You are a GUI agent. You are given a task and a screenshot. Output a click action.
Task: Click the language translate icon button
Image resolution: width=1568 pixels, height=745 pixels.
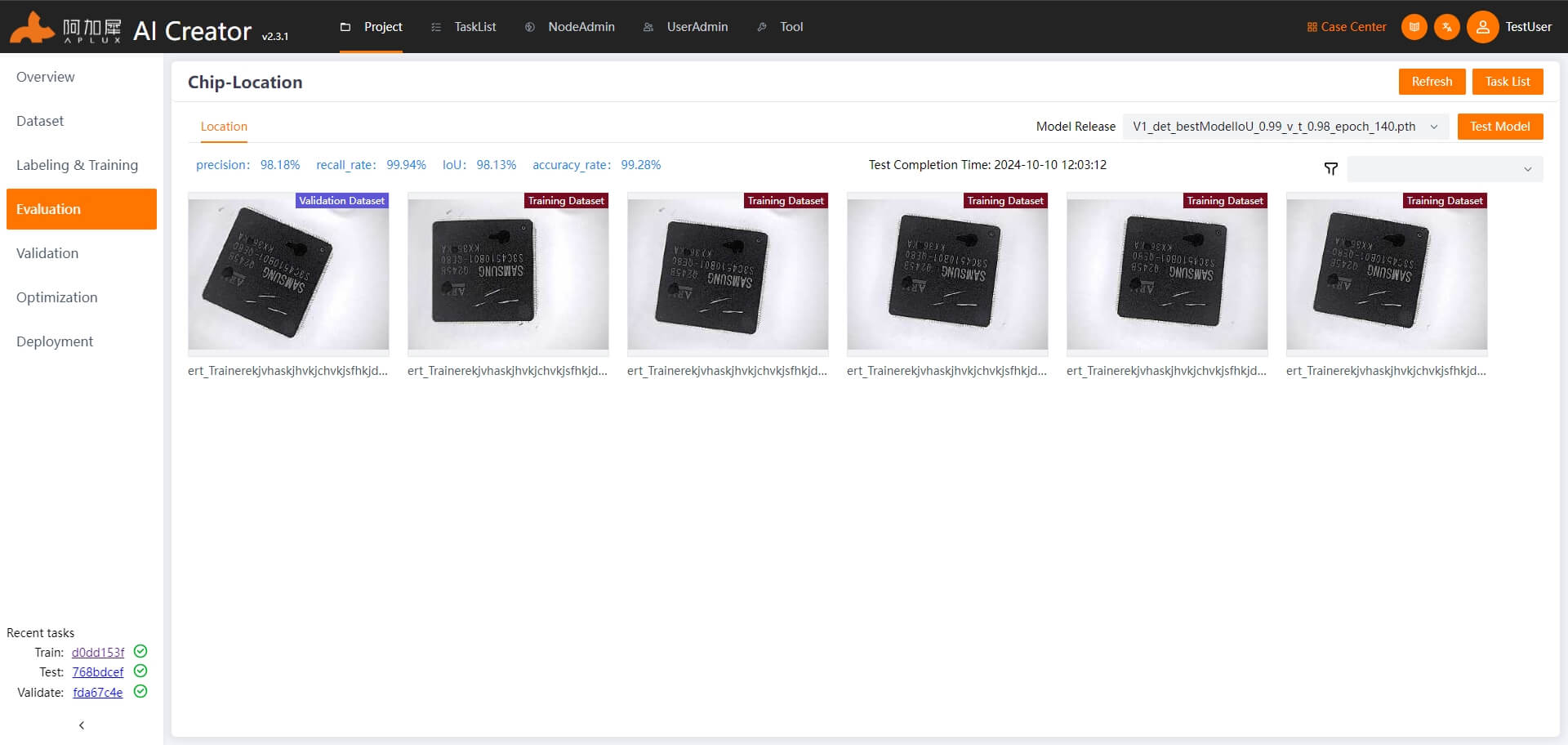click(1447, 27)
